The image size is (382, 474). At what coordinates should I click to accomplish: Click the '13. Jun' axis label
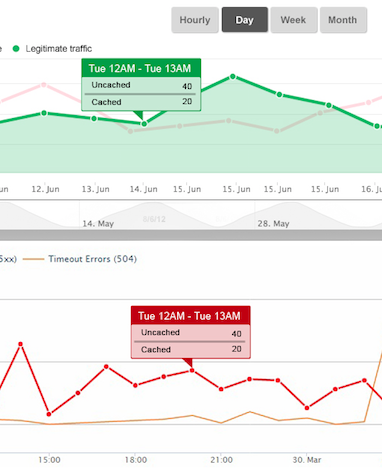(x=95, y=189)
